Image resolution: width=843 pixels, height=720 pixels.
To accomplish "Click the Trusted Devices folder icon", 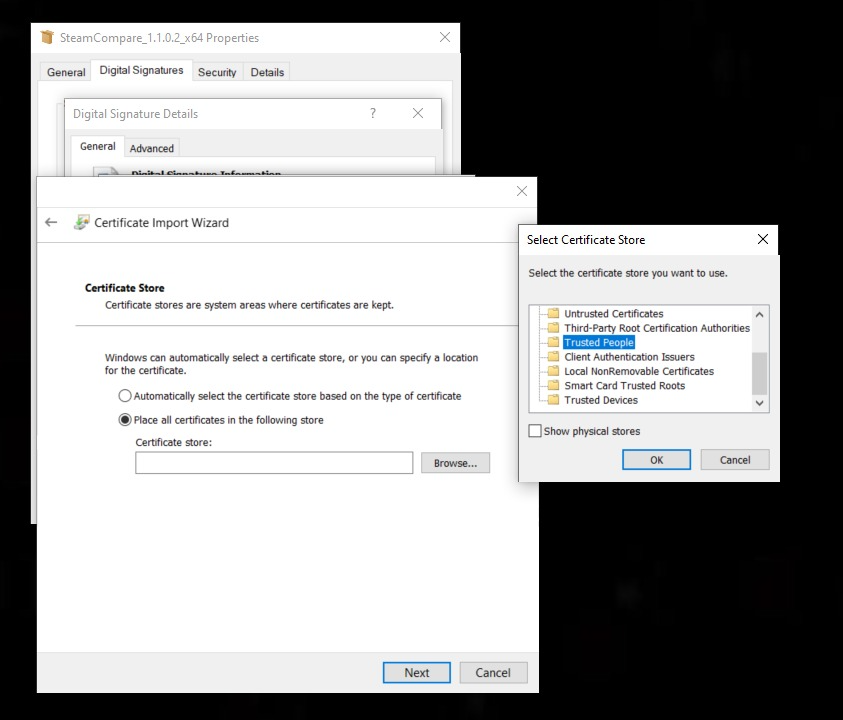I will click(x=553, y=400).
